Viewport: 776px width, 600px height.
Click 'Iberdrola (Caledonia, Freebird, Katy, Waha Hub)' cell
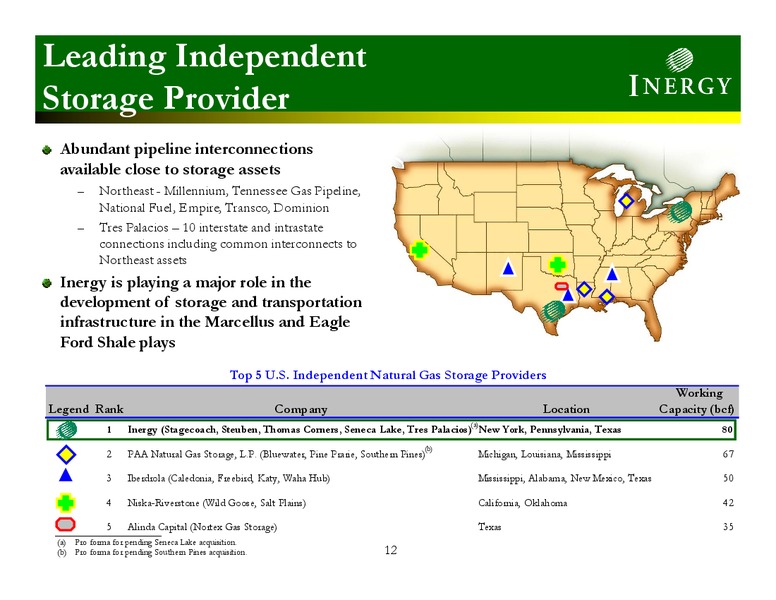click(229, 478)
